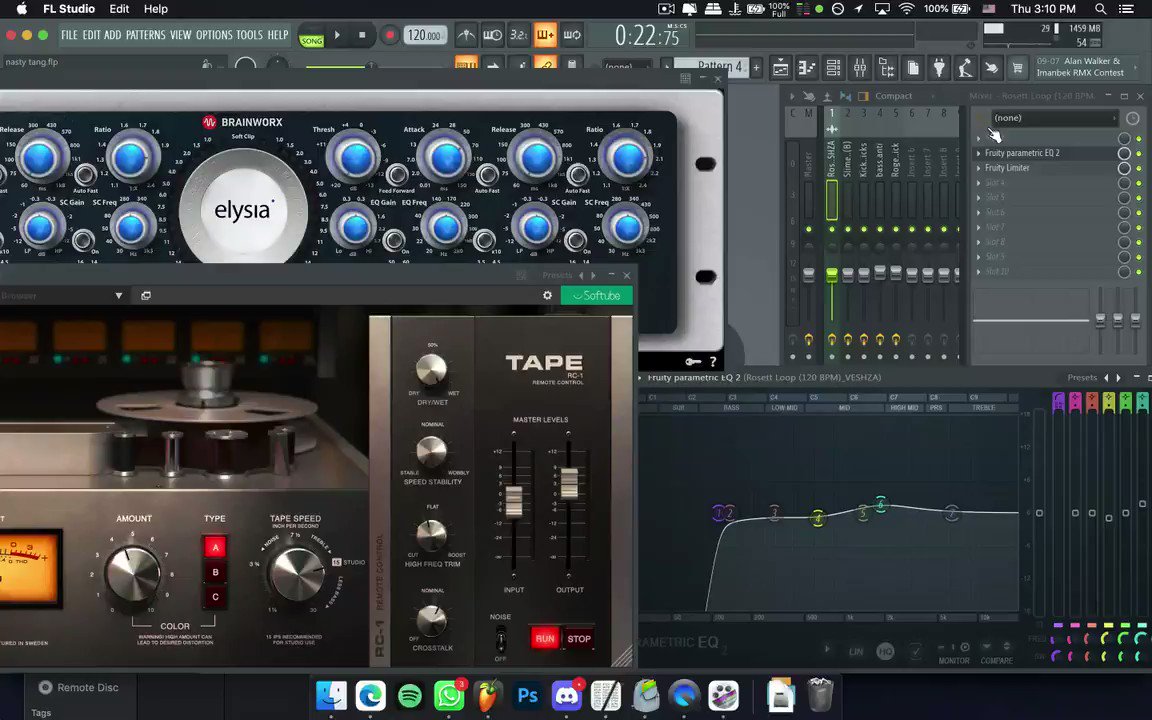Open the Tape plugin preset browser dropdown arrow
The width and height of the screenshot is (1152, 720).
pyautogui.click(x=118, y=295)
